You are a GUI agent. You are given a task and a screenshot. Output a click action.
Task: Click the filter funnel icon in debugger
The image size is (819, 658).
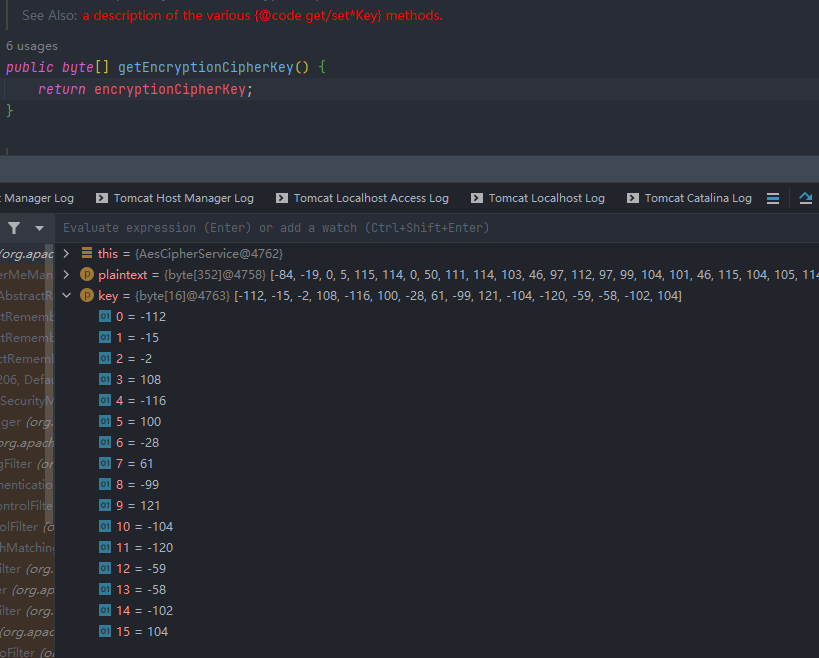click(x=14, y=228)
